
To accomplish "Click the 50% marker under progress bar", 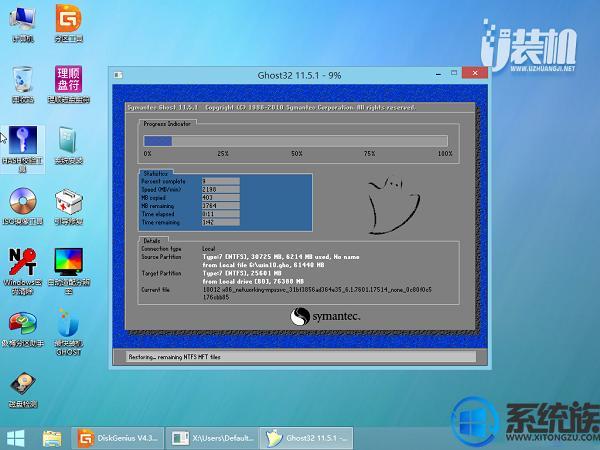I will [x=297, y=153].
